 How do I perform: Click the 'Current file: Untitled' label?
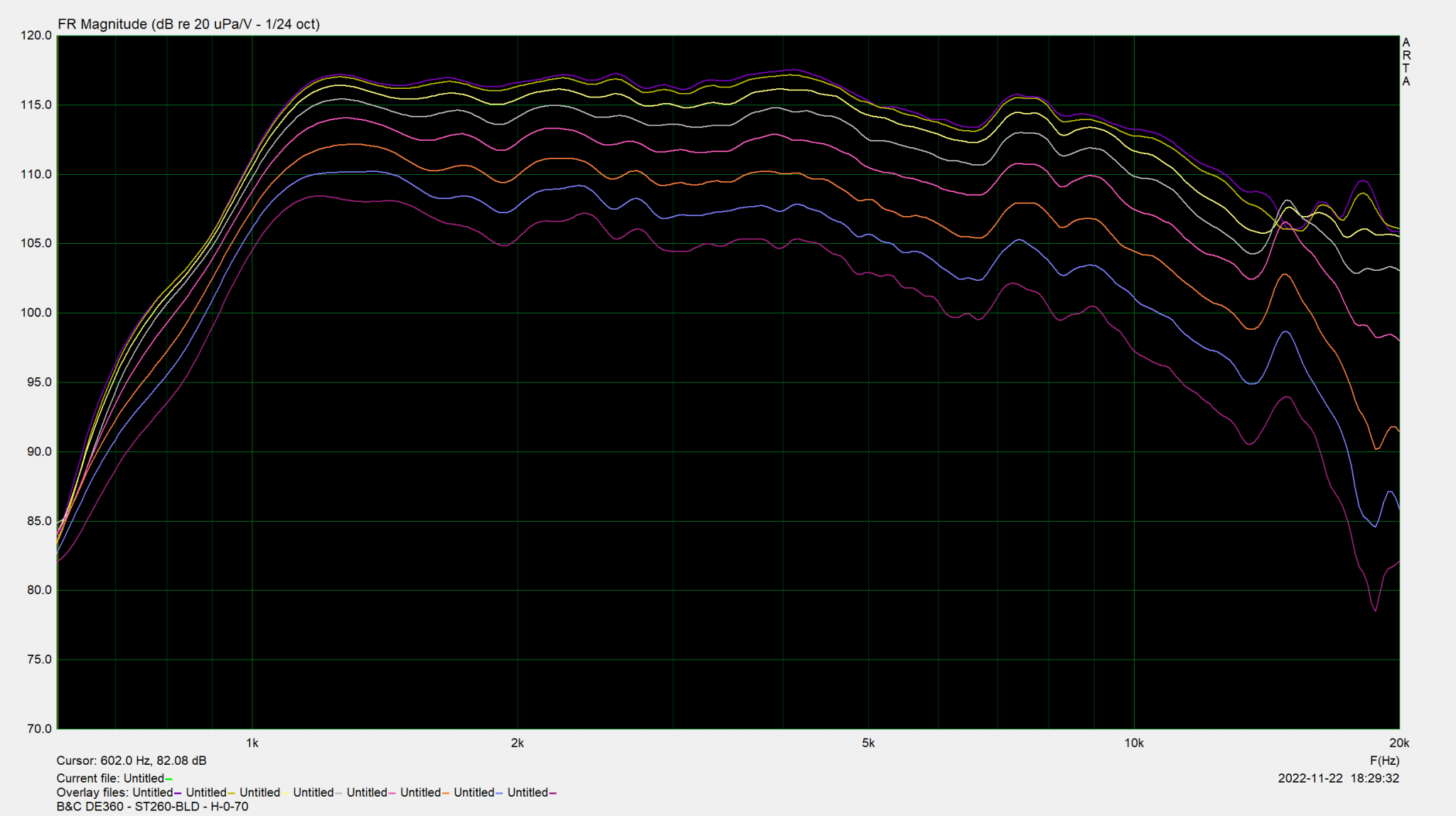110,778
